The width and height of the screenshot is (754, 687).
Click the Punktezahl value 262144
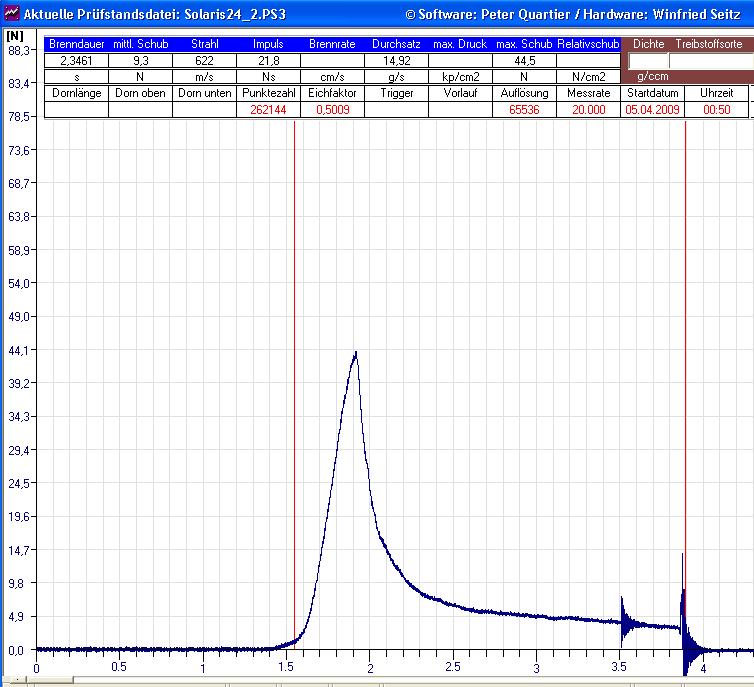click(x=268, y=110)
